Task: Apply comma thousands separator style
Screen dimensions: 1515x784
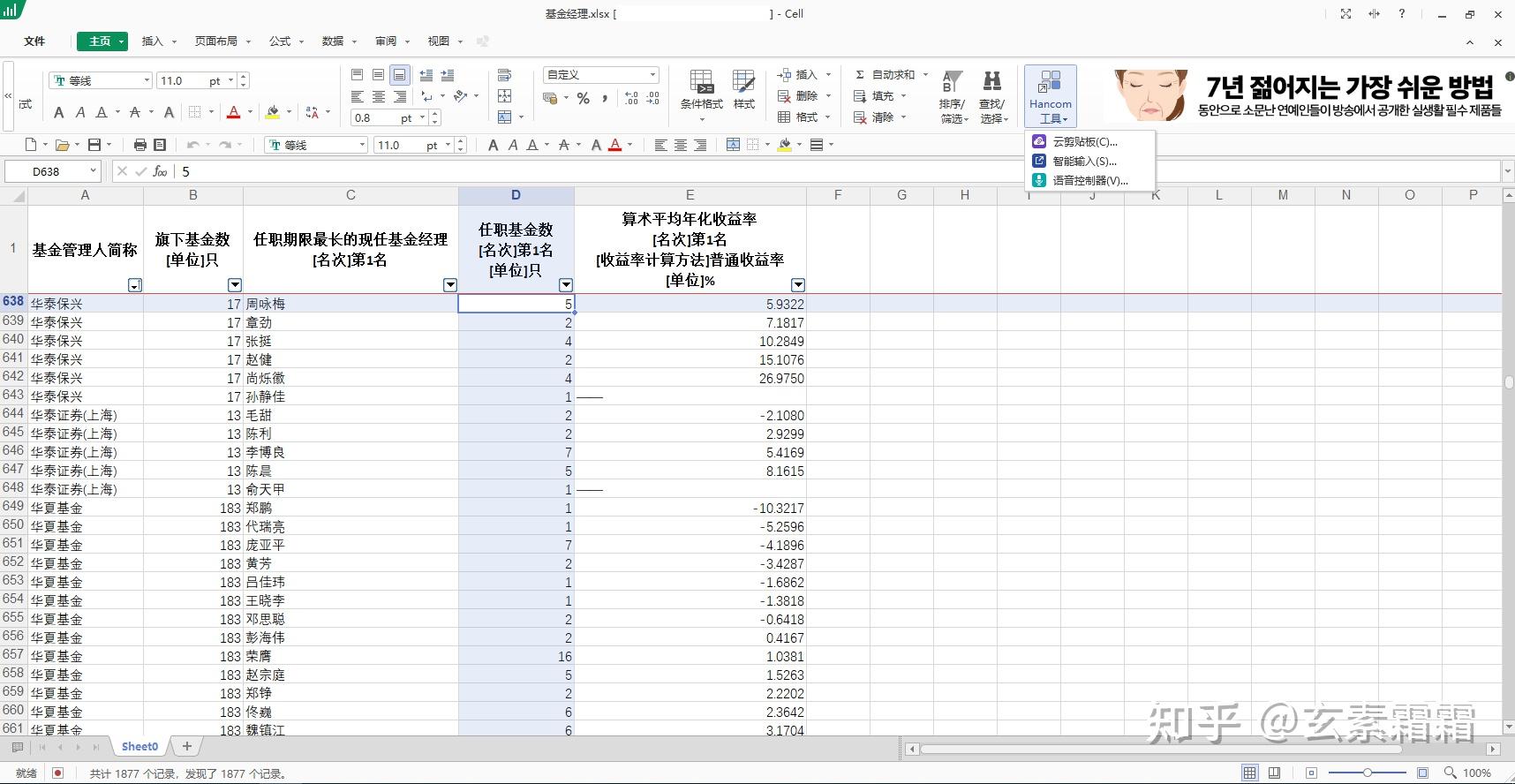Action: tap(605, 98)
